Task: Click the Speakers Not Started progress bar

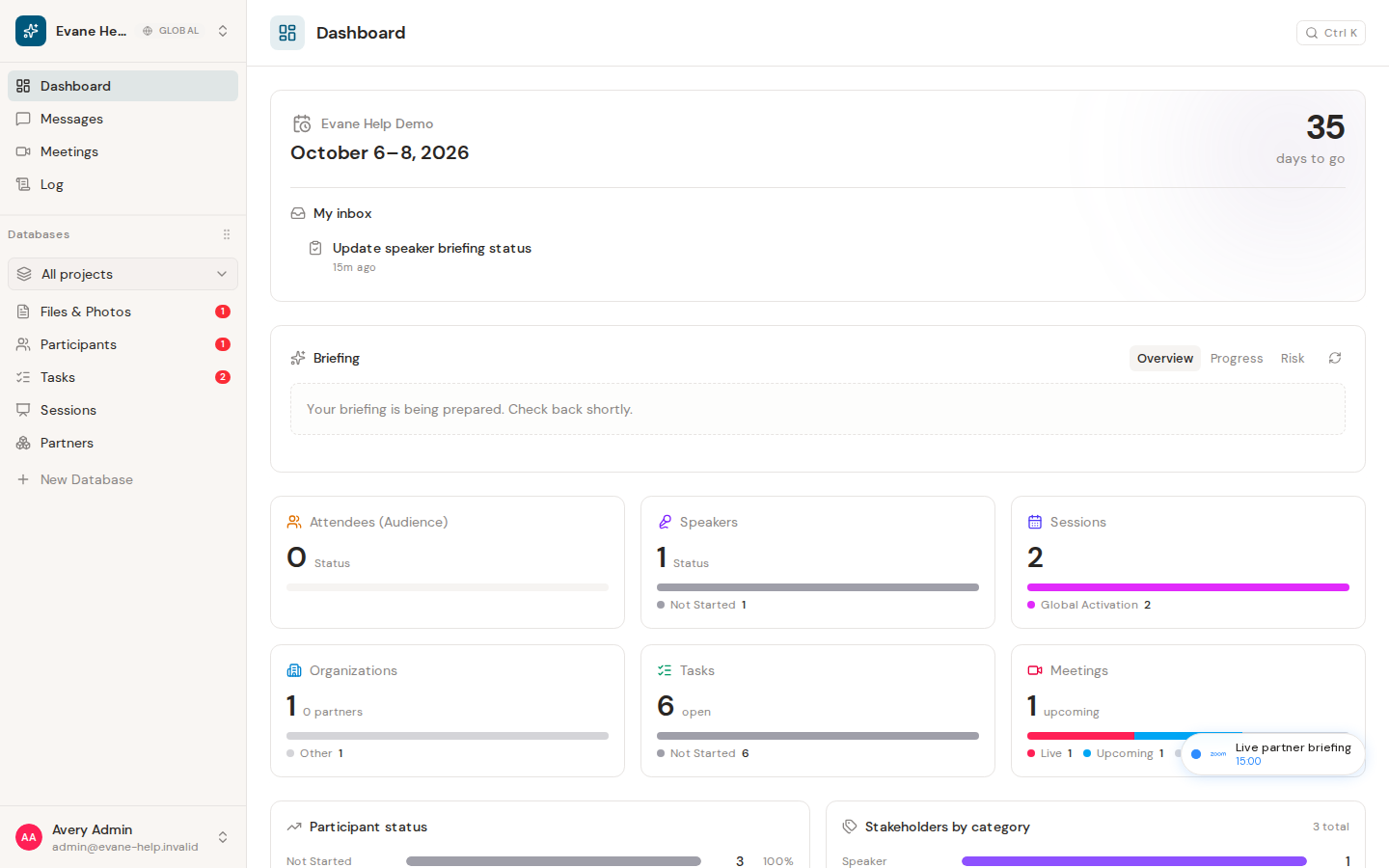Action: [818, 587]
